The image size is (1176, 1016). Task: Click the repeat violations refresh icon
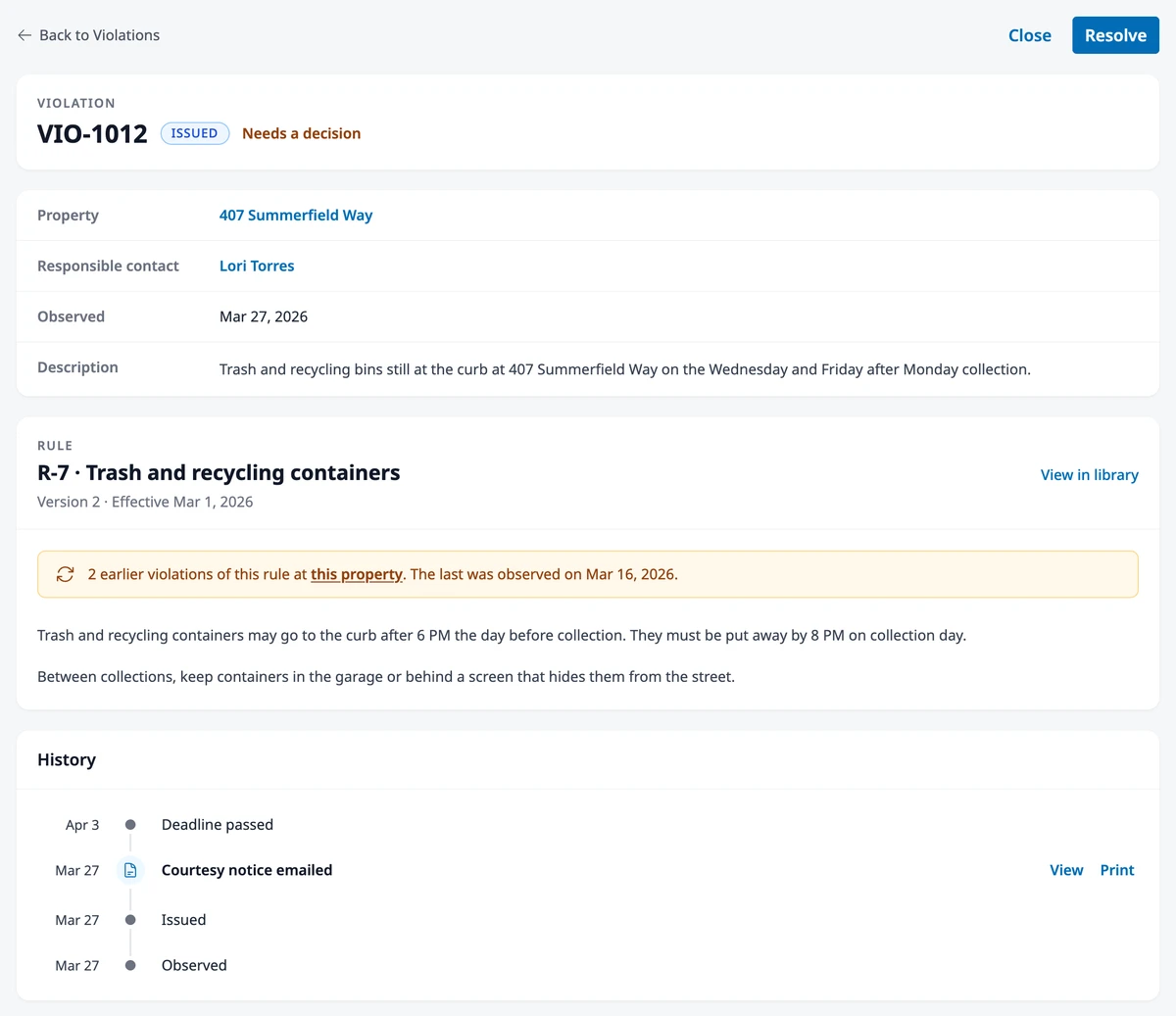pyautogui.click(x=66, y=574)
